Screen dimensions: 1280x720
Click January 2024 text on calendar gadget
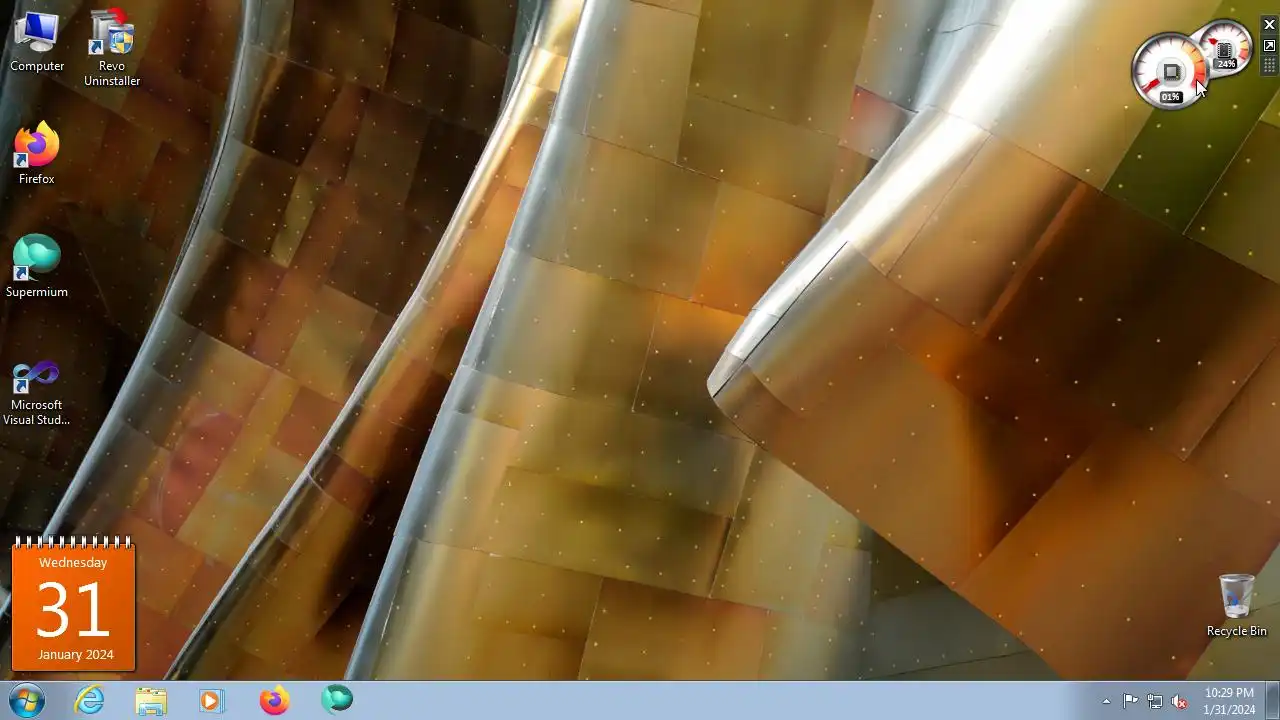pyautogui.click(x=76, y=655)
